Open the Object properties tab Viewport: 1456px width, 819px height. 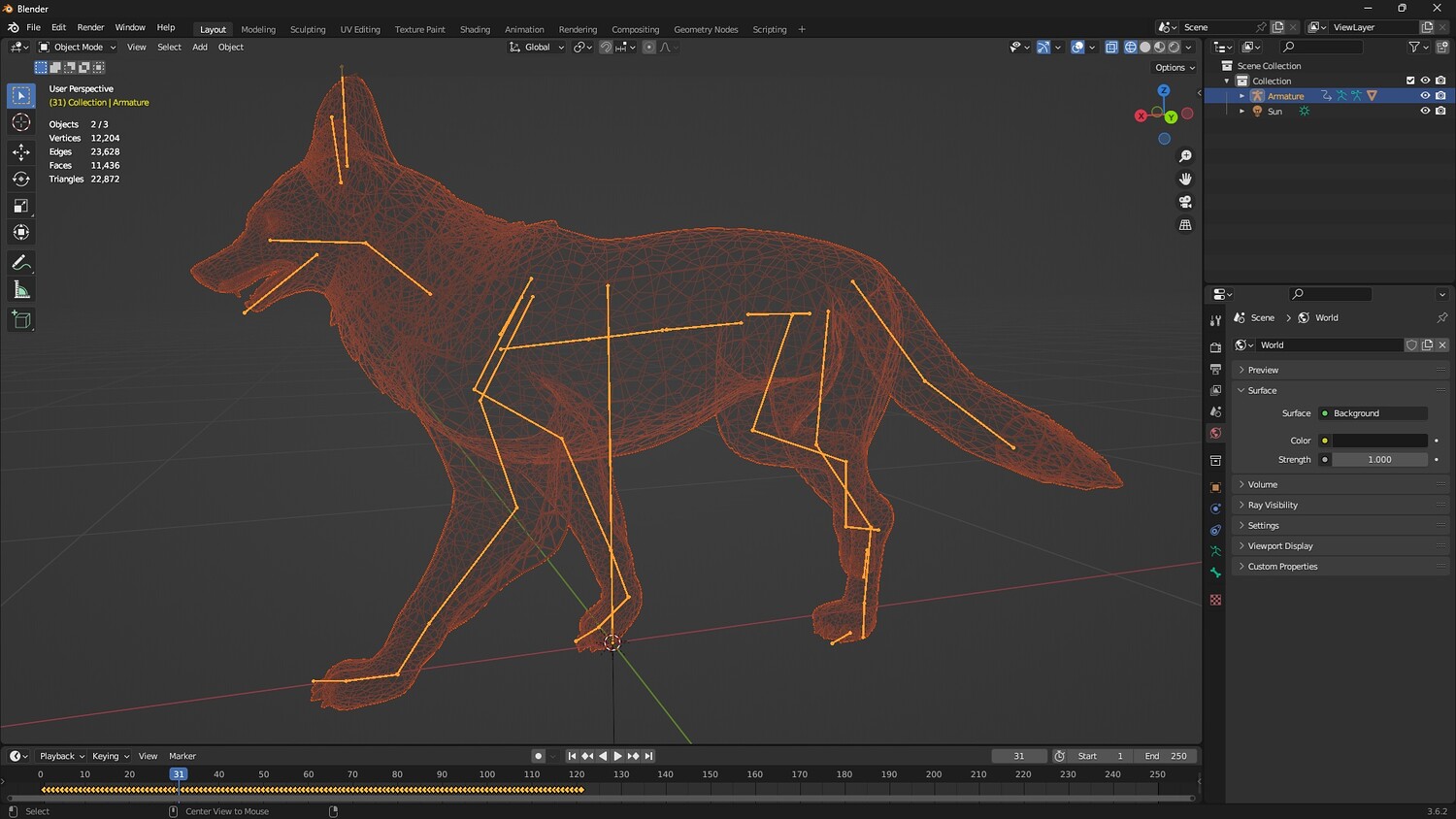pyautogui.click(x=1215, y=487)
